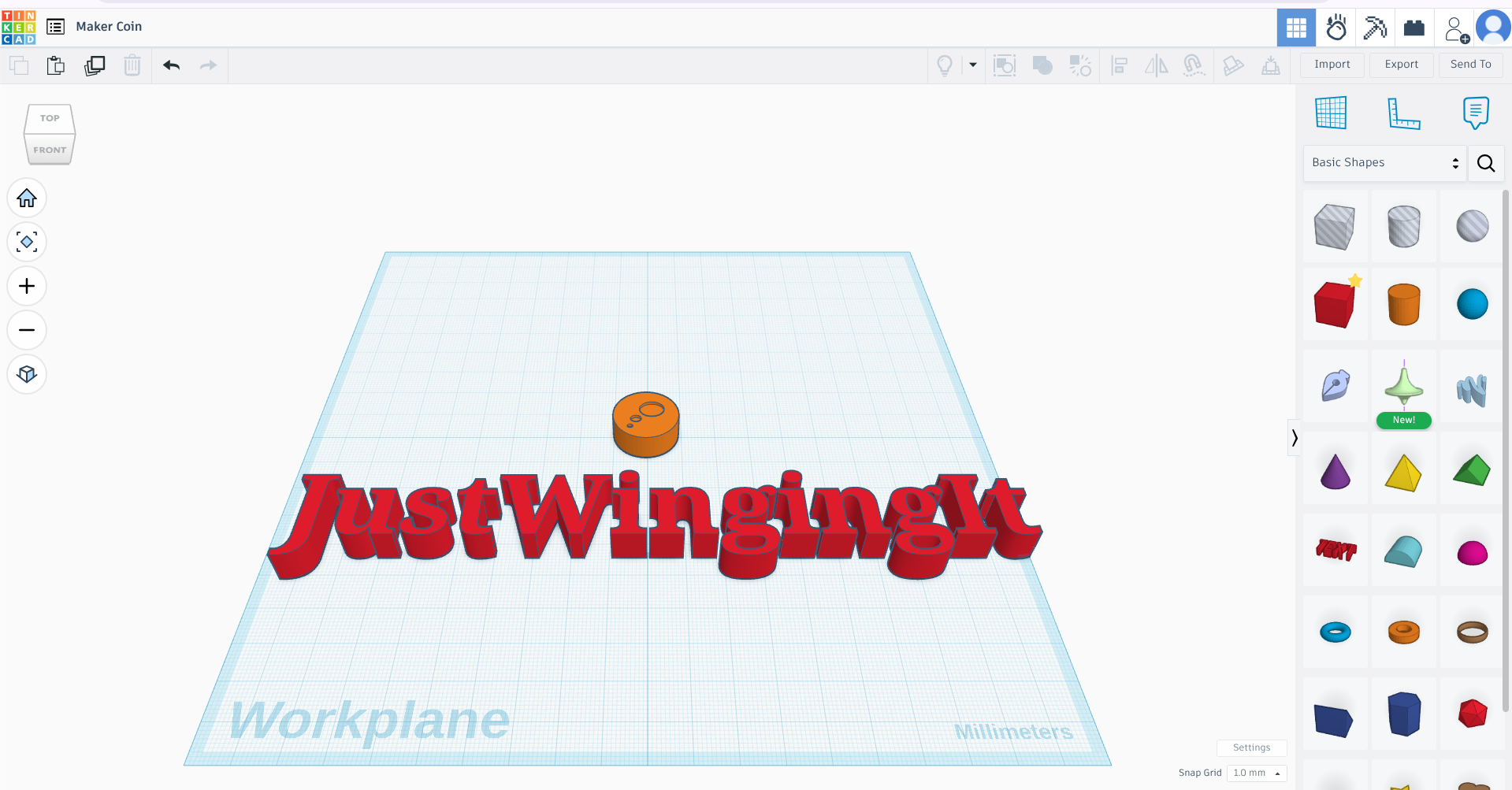The height and width of the screenshot is (790, 1512).
Task: Select the orange Tube shape
Action: click(x=1403, y=632)
